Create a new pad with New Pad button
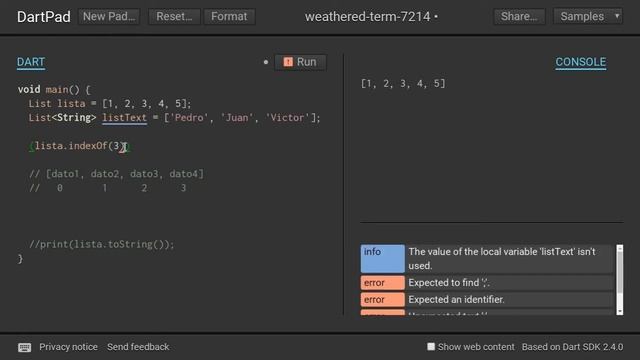This screenshot has height=360, width=640. (x=109, y=16)
